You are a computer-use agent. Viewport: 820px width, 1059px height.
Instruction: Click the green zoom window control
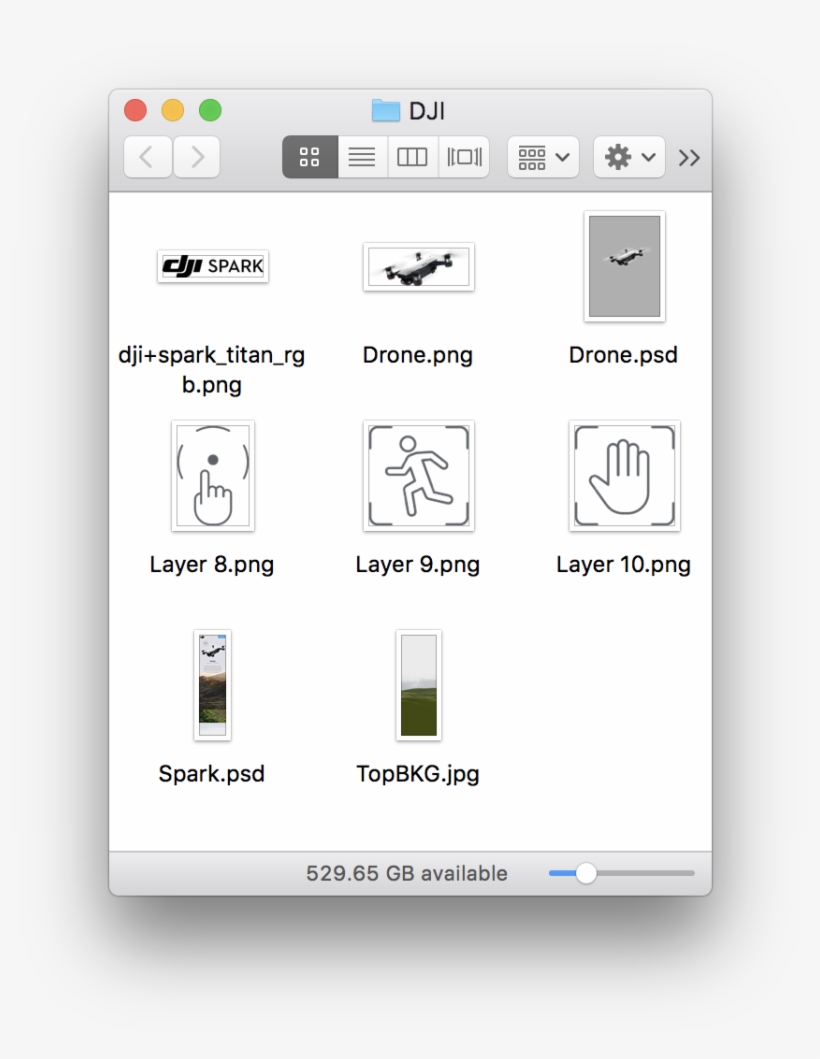point(210,110)
